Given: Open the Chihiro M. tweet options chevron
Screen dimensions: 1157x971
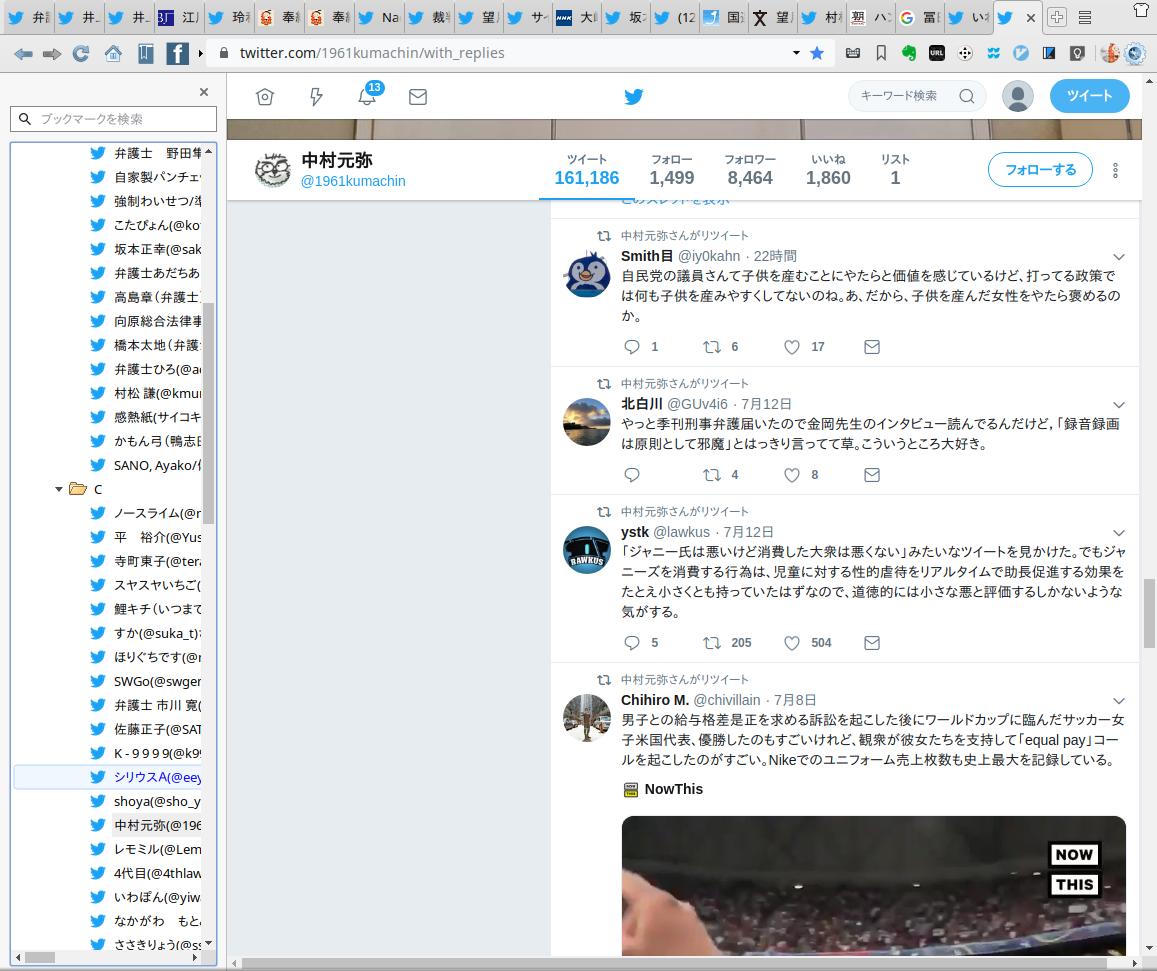Looking at the screenshot, I should click(x=1119, y=701).
